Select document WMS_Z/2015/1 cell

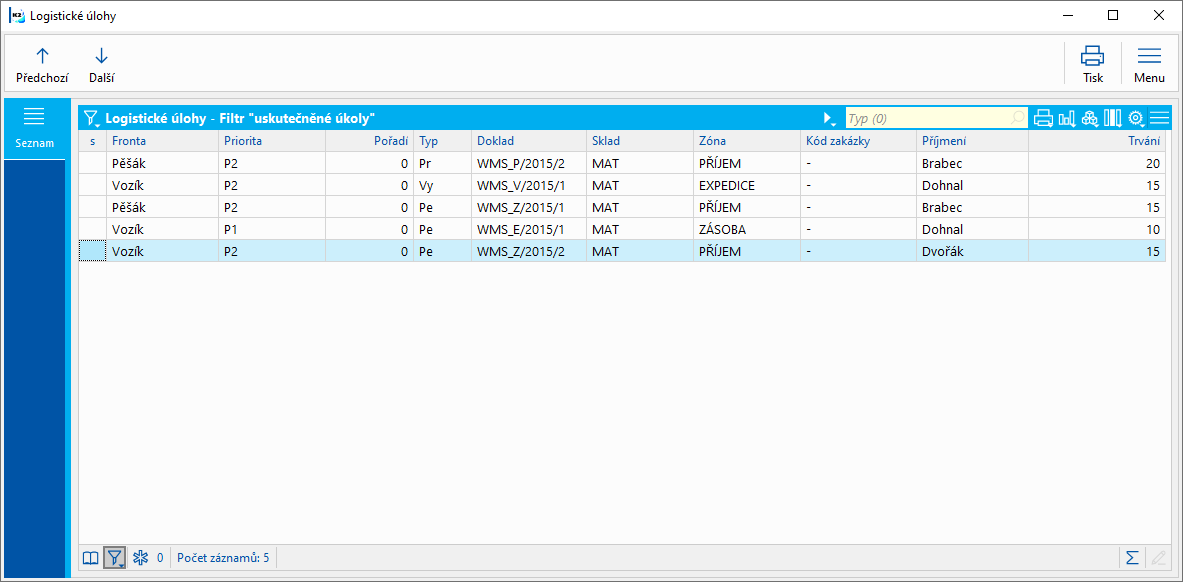(x=529, y=207)
